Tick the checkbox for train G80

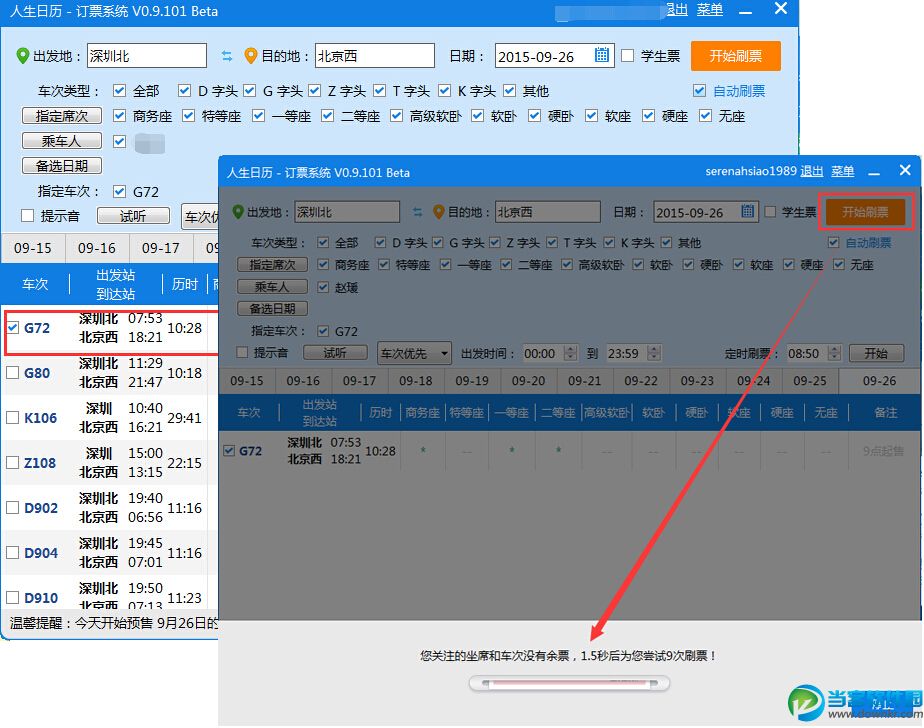click(x=13, y=373)
